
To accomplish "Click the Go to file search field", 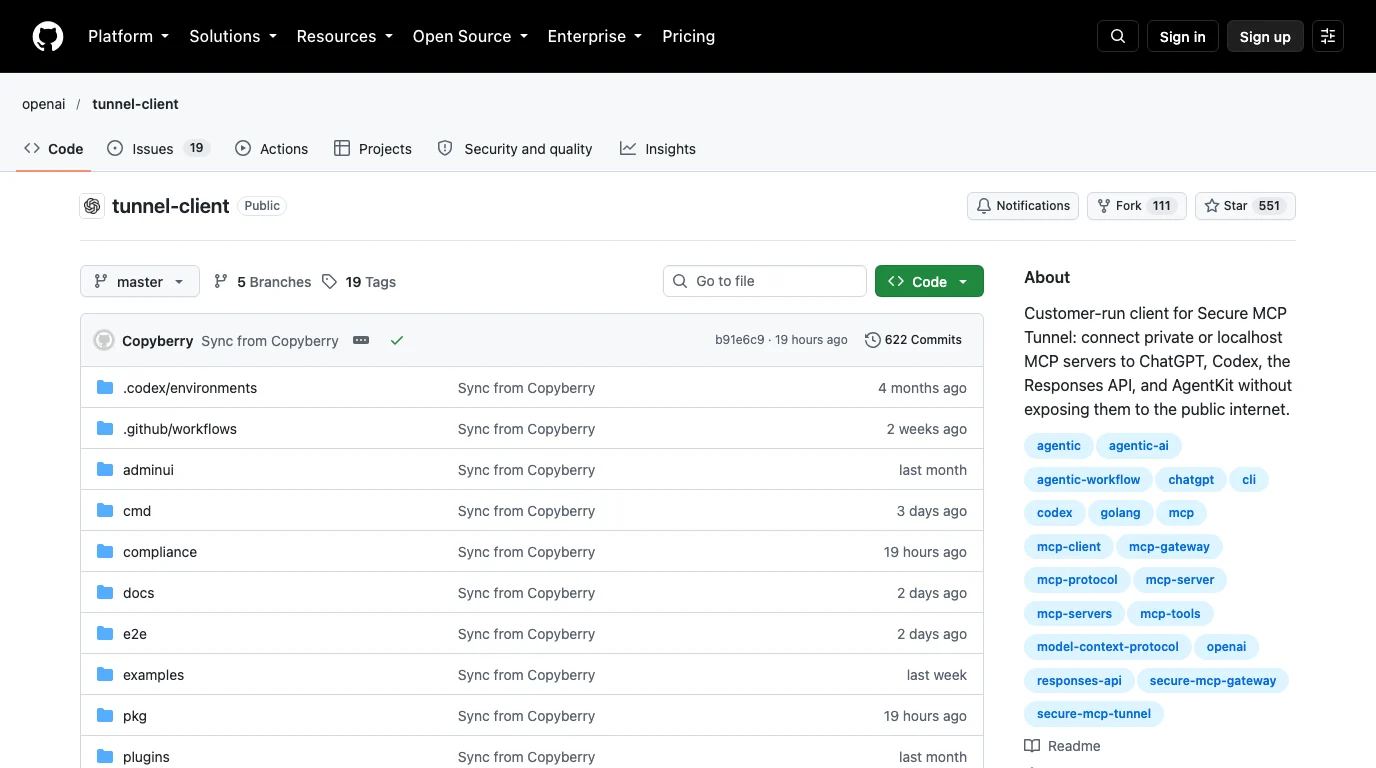I will pyautogui.click(x=765, y=281).
